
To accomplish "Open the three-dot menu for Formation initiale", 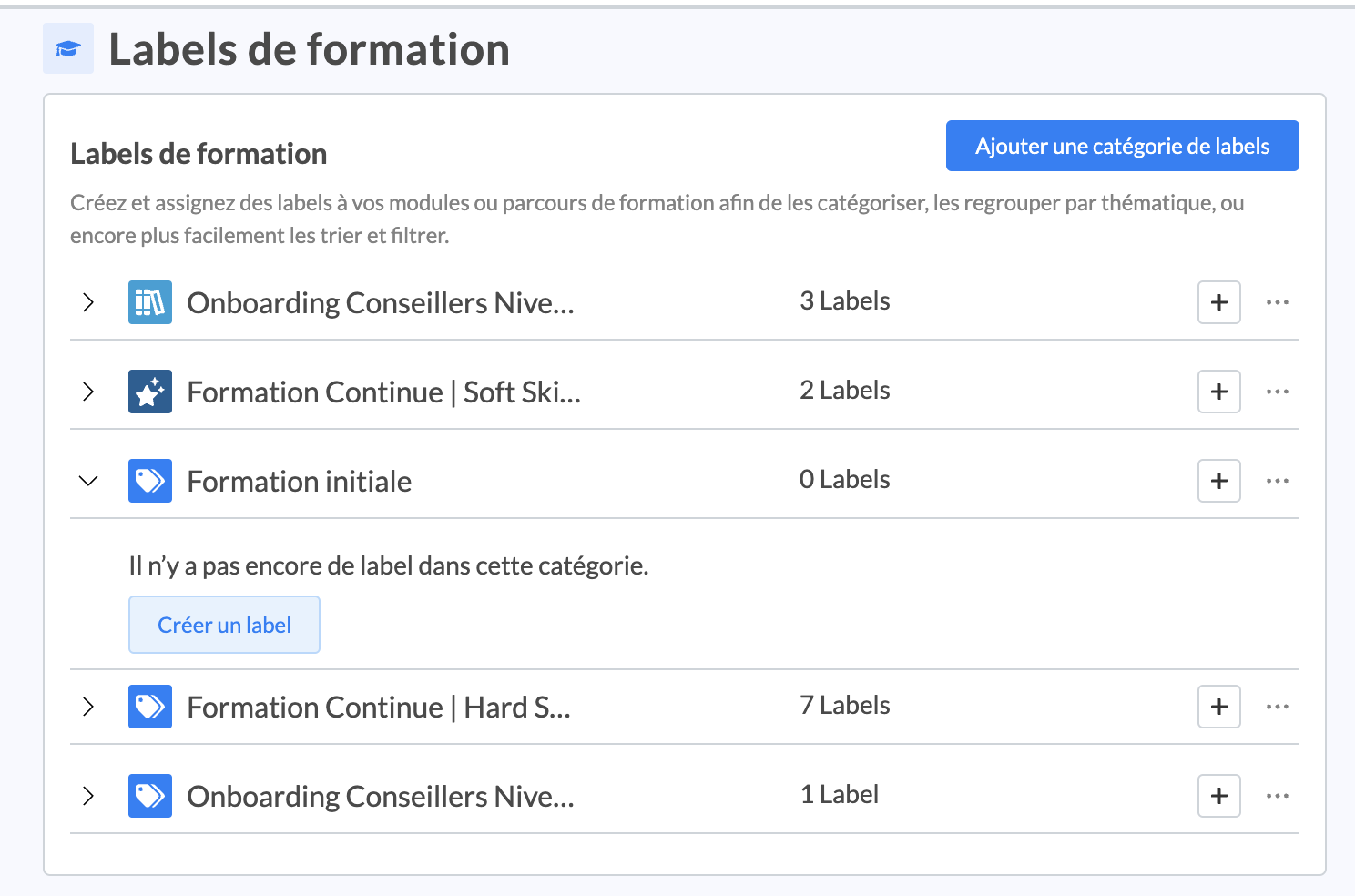I will (x=1277, y=481).
